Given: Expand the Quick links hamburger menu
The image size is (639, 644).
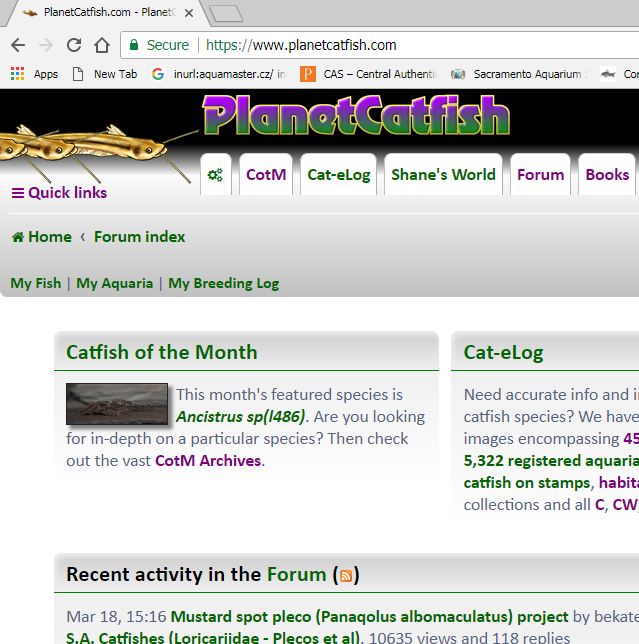Looking at the screenshot, I should (60, 193).
